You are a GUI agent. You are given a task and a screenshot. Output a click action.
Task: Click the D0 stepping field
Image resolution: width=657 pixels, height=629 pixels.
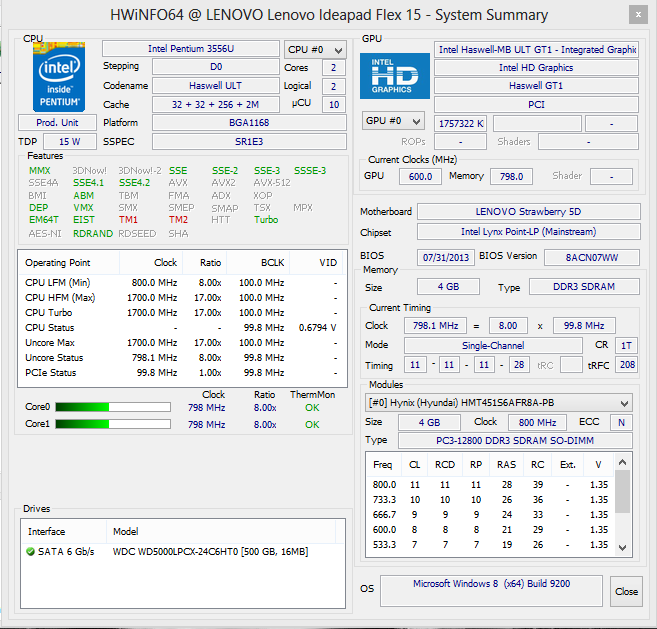(x=215, y=67)
